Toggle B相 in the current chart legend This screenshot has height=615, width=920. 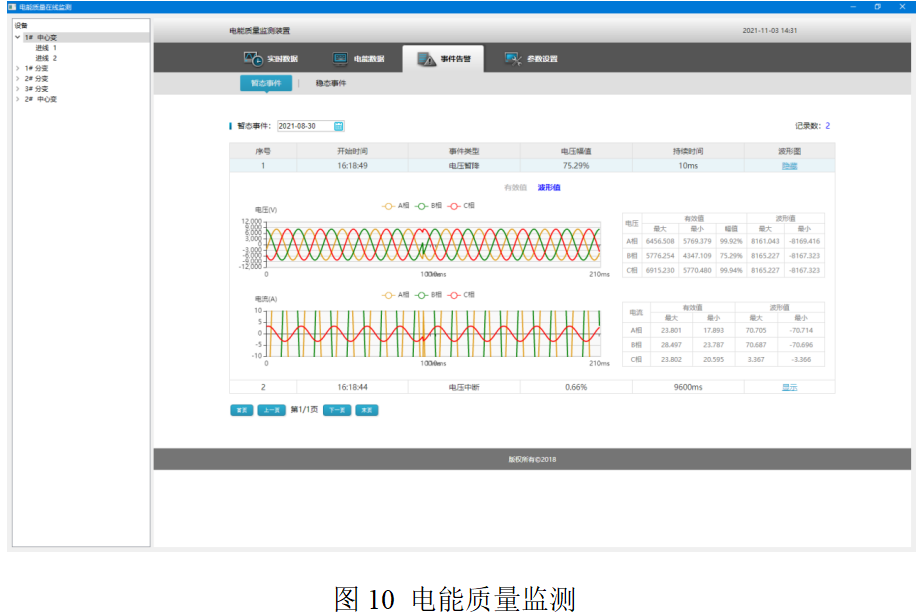point(428,295)
